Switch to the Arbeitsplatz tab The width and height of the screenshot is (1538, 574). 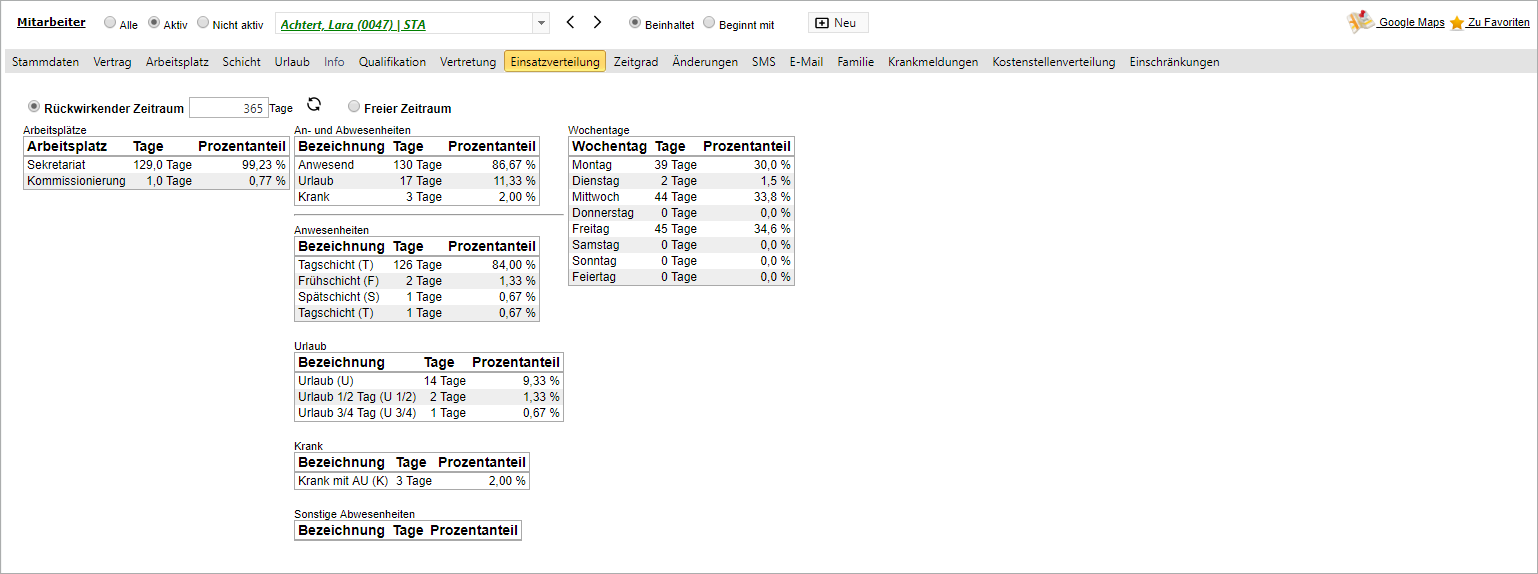[x=177, y=62]
